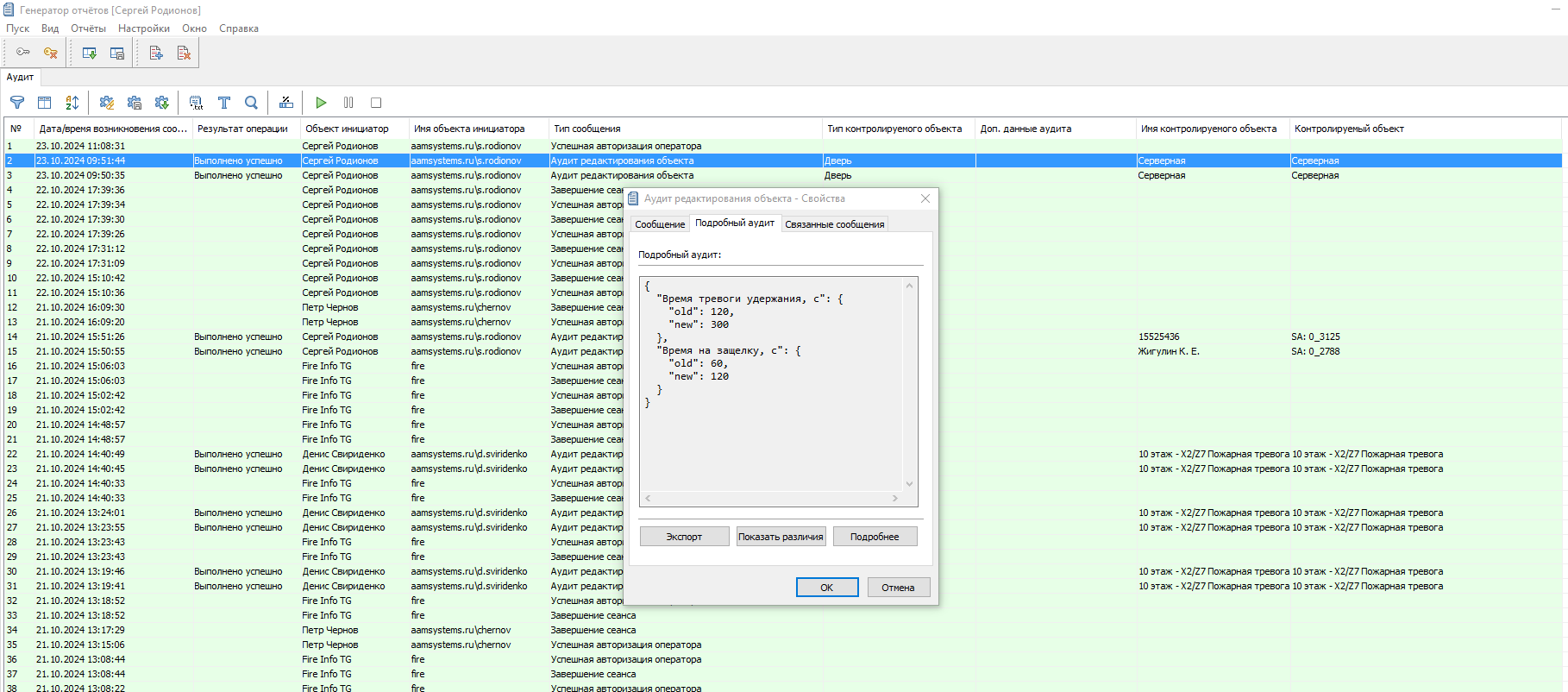This screenshot has height=692, width=1568.
Task: Click the A-Z sort icon
Action: point(72,103)
